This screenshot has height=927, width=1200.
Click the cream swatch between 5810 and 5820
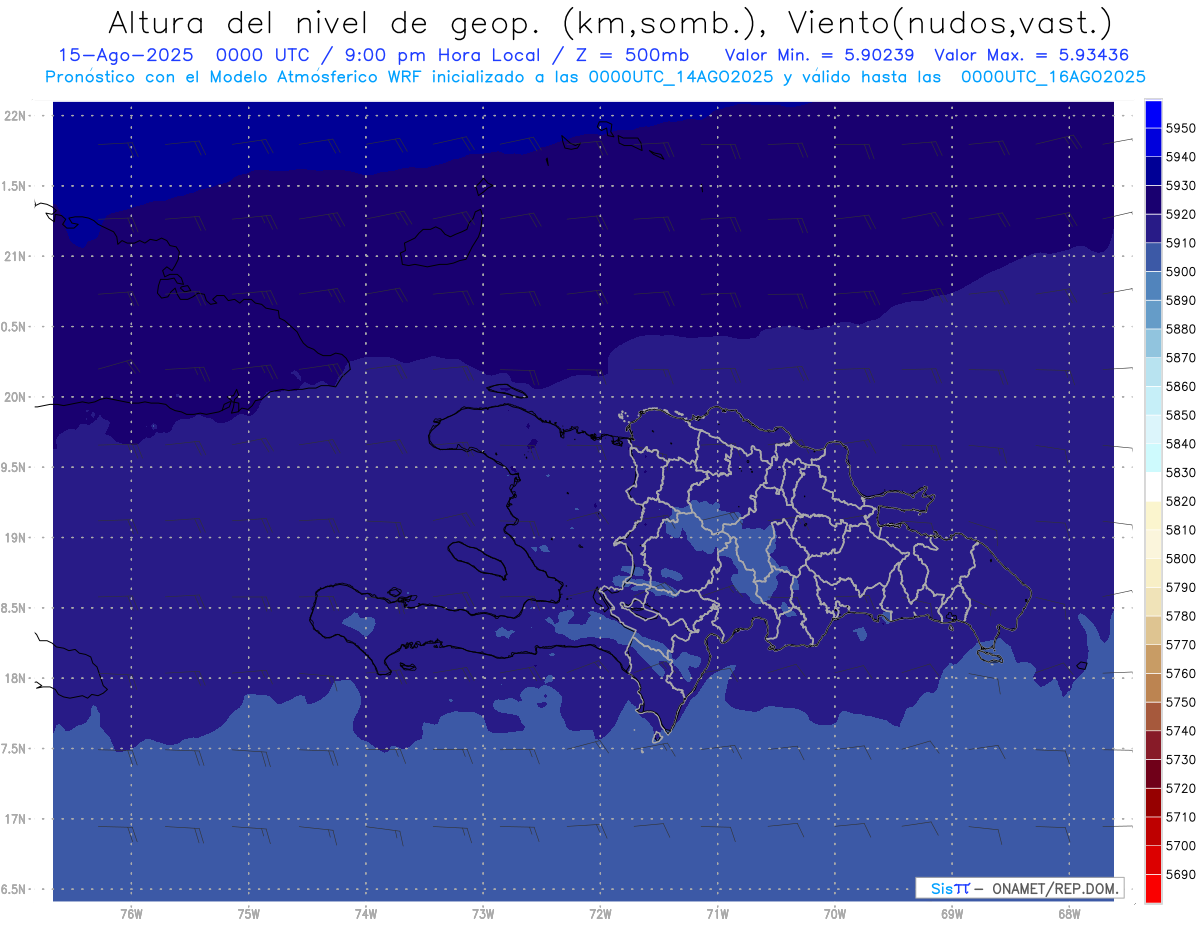click(1153, 515)
